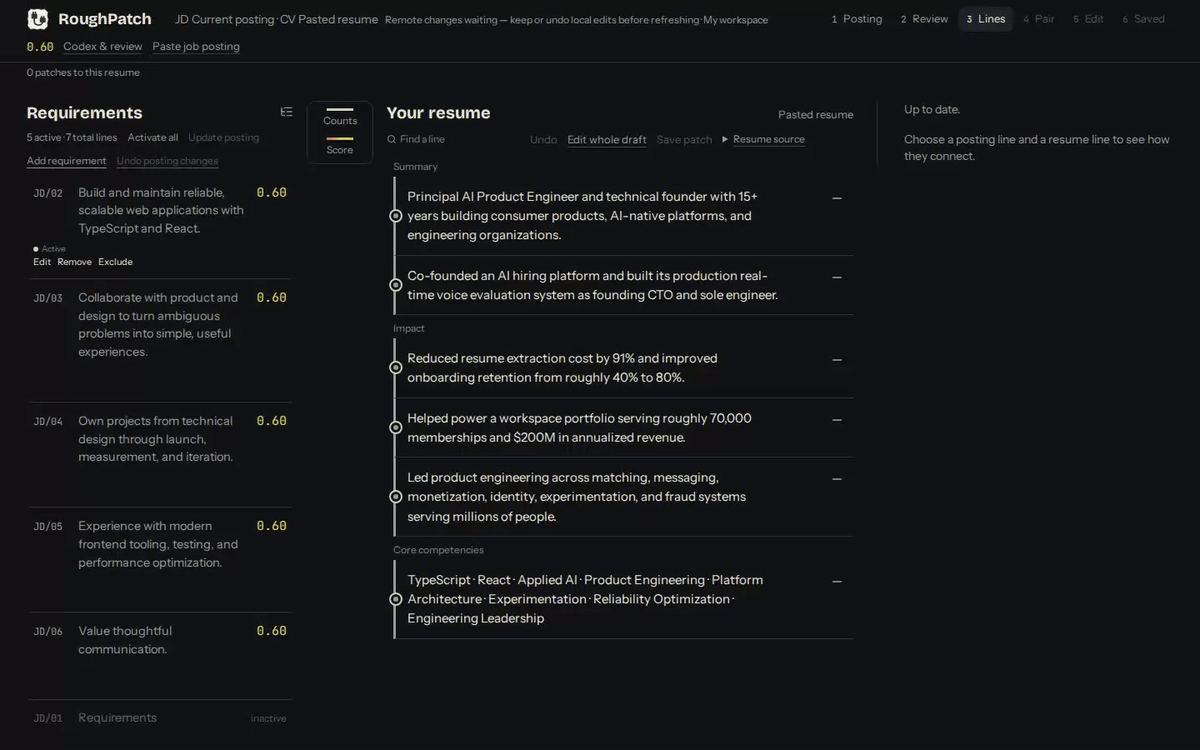This screenshot has height=750, width=1200.
Task: Click Undo in the resume toolbar
Action: pyautogui.click(x=544, y=140)
